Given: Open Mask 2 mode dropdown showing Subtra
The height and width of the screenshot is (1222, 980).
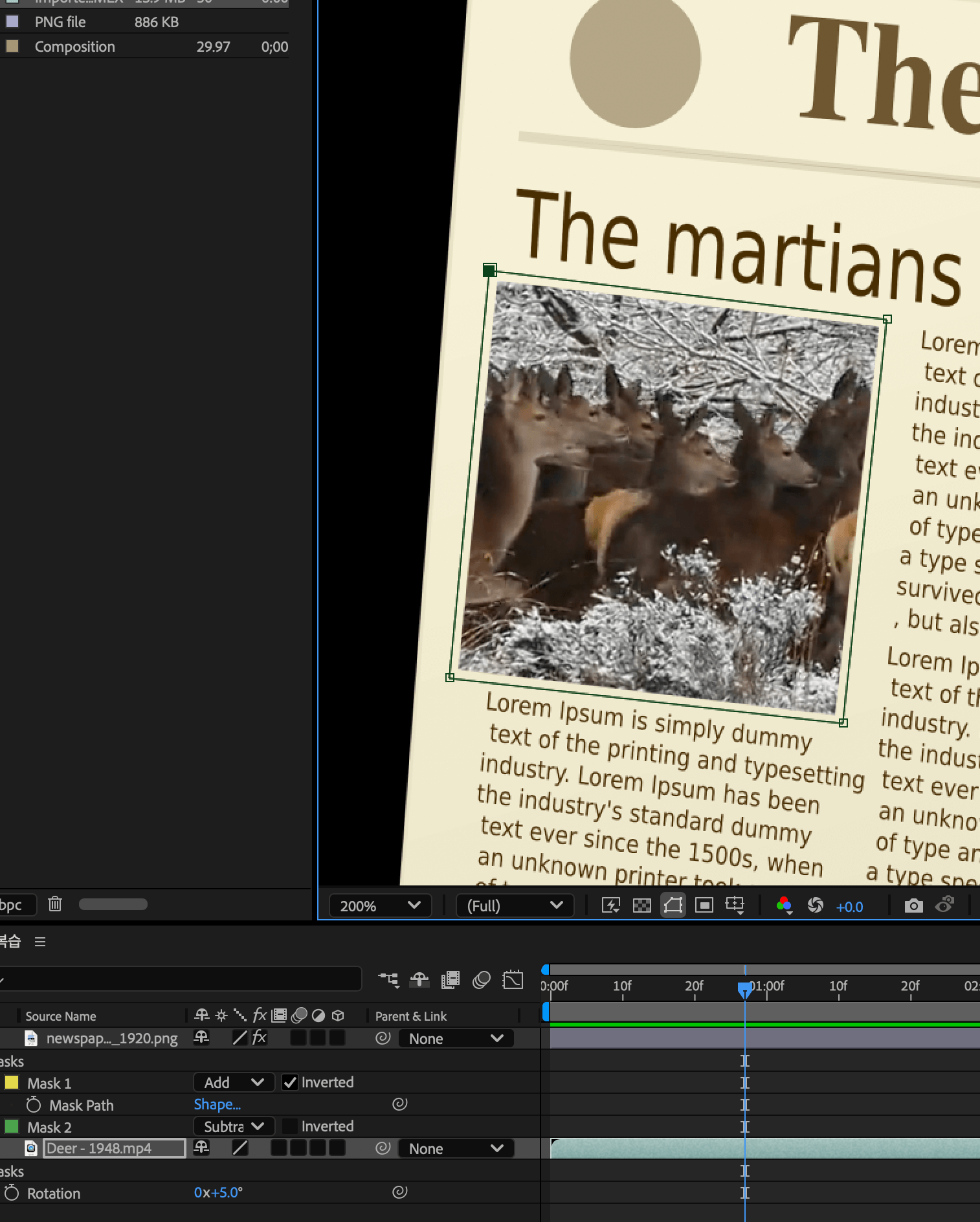Looking at the screenshot, I should 234,1126.
